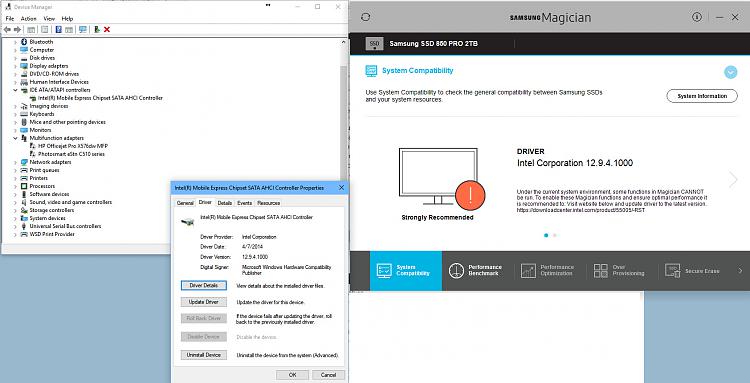Click Cancel in Properties dialog
750x383 pixels.
(x=329, y=375)
